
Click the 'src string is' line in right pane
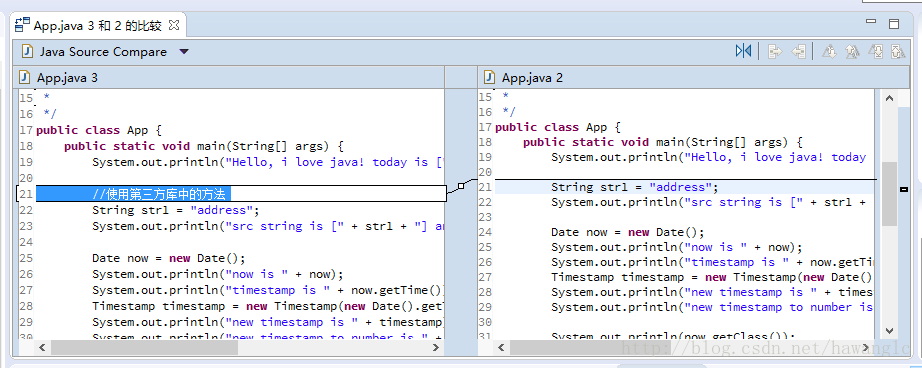pos(709,203)
